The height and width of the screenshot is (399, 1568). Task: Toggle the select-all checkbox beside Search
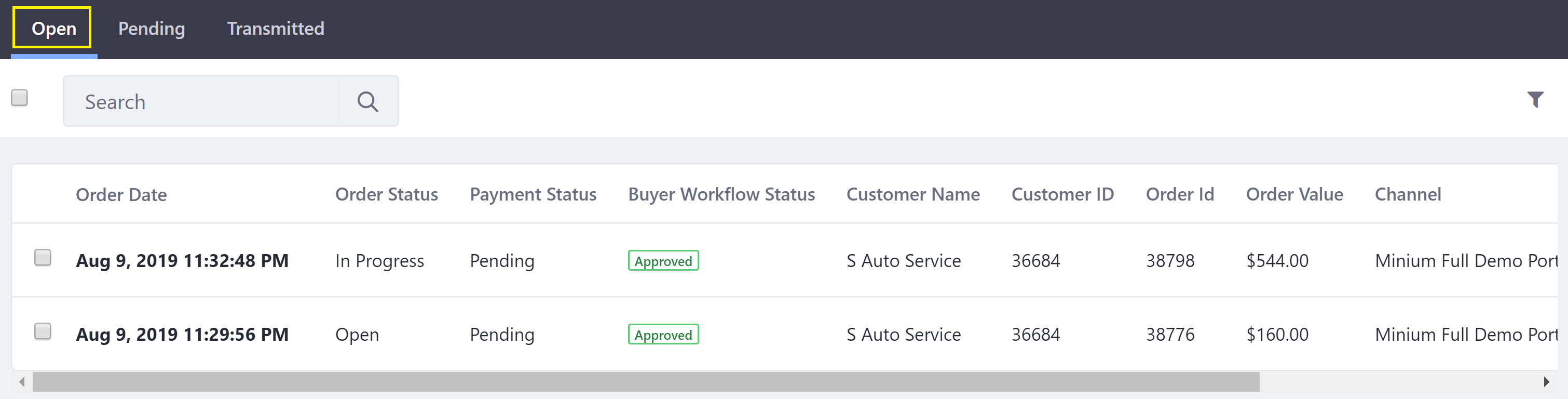tap(20, 98)
